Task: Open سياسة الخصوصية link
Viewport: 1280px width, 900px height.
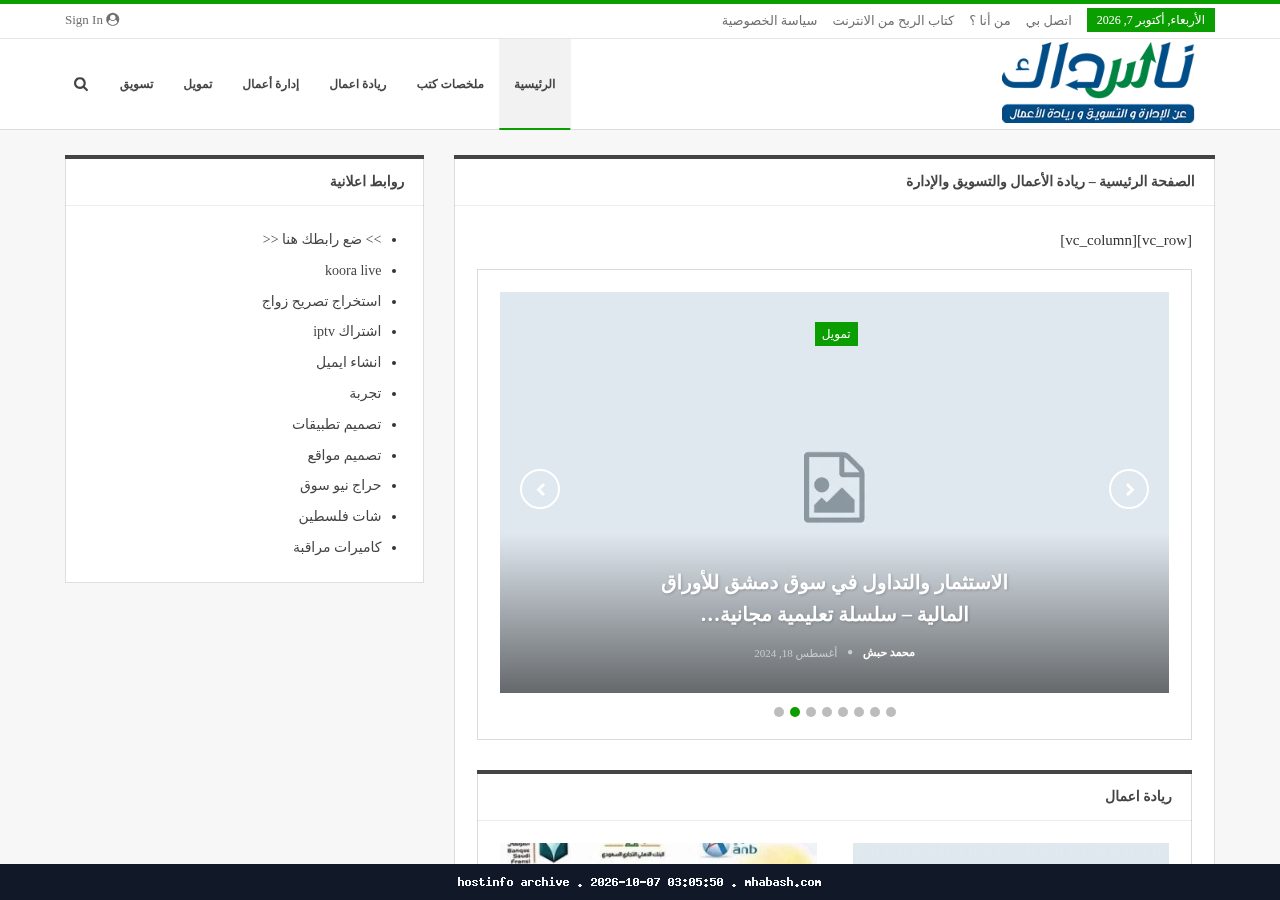Action: [x=770, y=20]
